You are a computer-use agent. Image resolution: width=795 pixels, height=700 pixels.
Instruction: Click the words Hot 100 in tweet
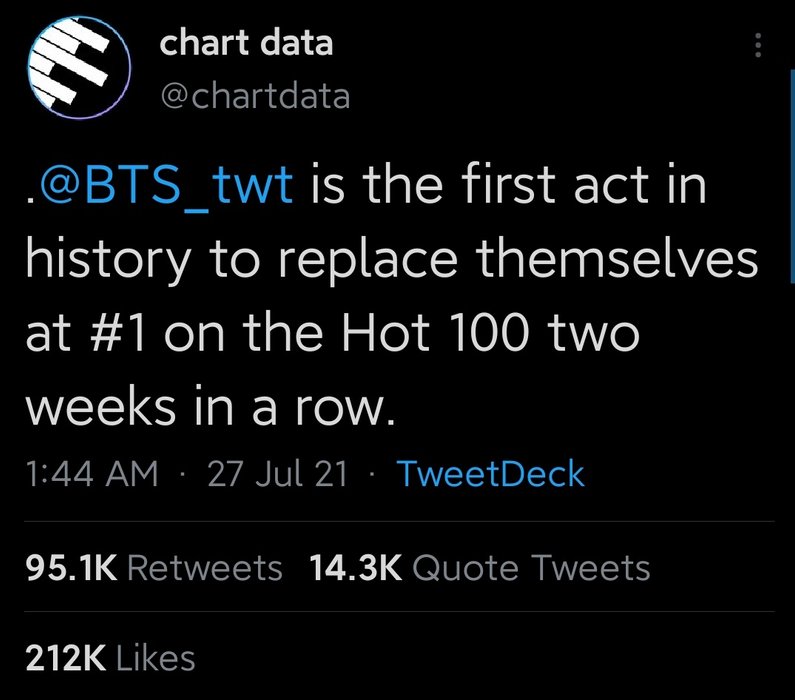tap(435, 333)
